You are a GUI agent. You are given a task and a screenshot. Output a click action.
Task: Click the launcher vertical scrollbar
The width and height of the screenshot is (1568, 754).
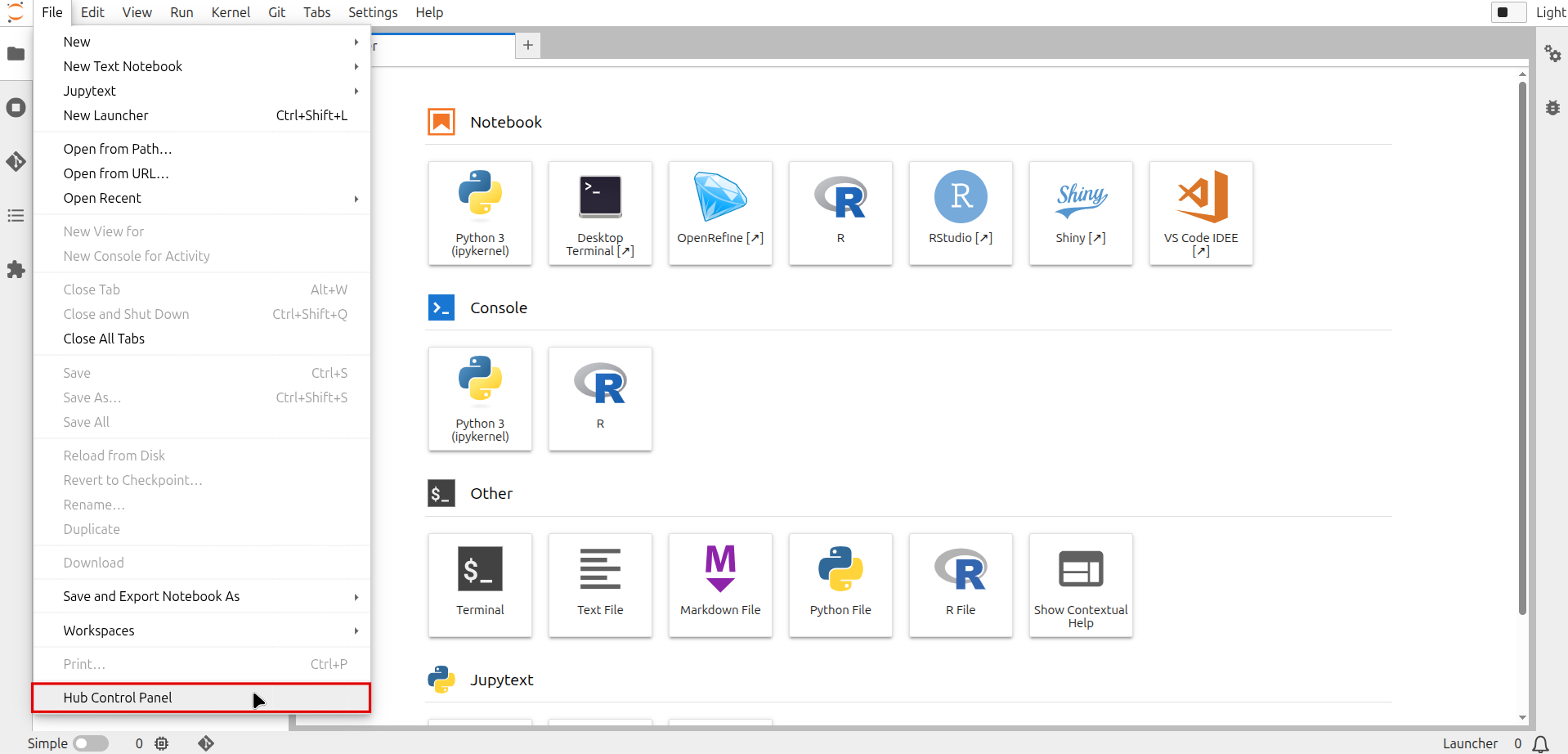(1522, 348)
